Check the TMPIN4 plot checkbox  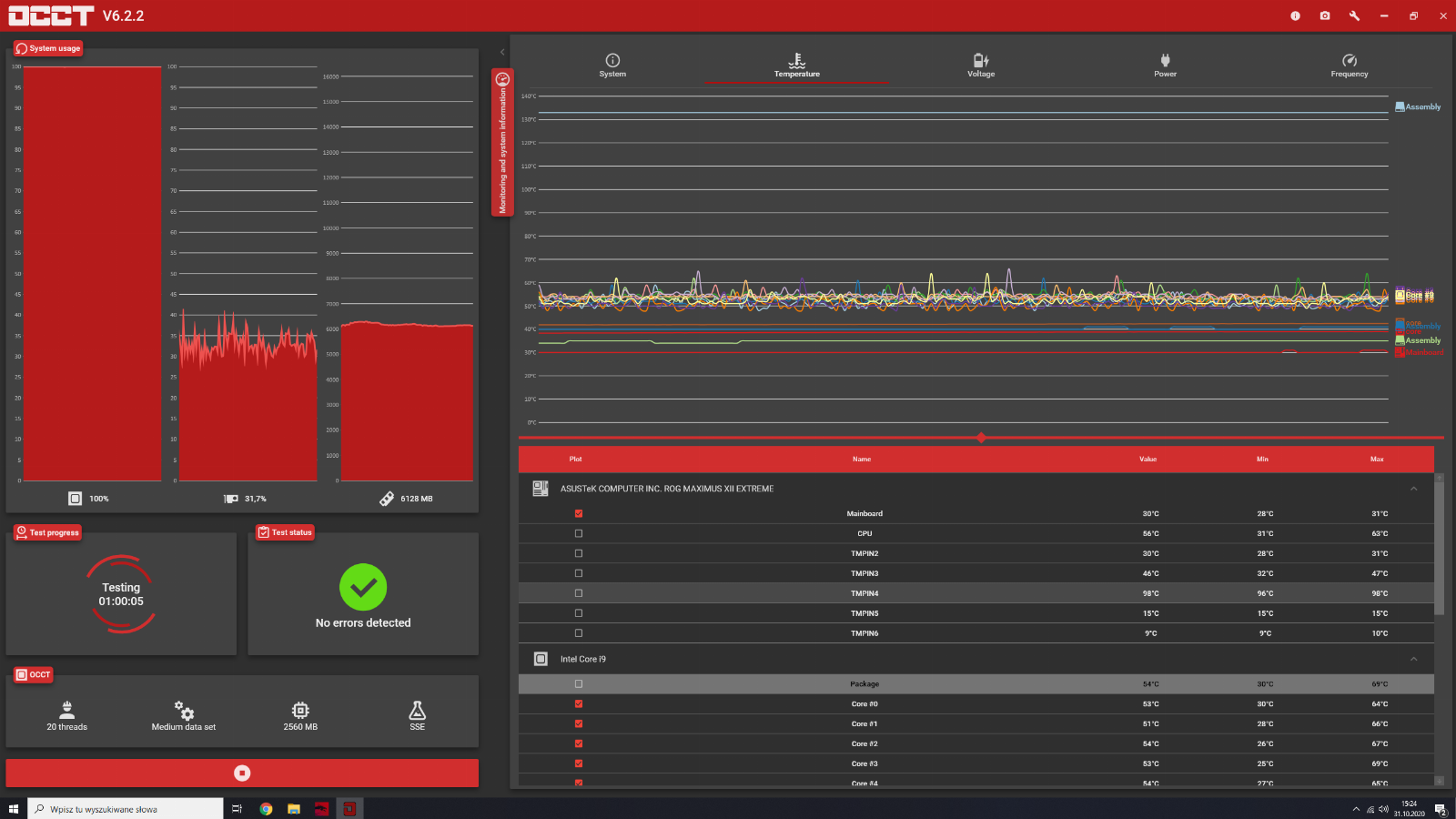(579, 593)
